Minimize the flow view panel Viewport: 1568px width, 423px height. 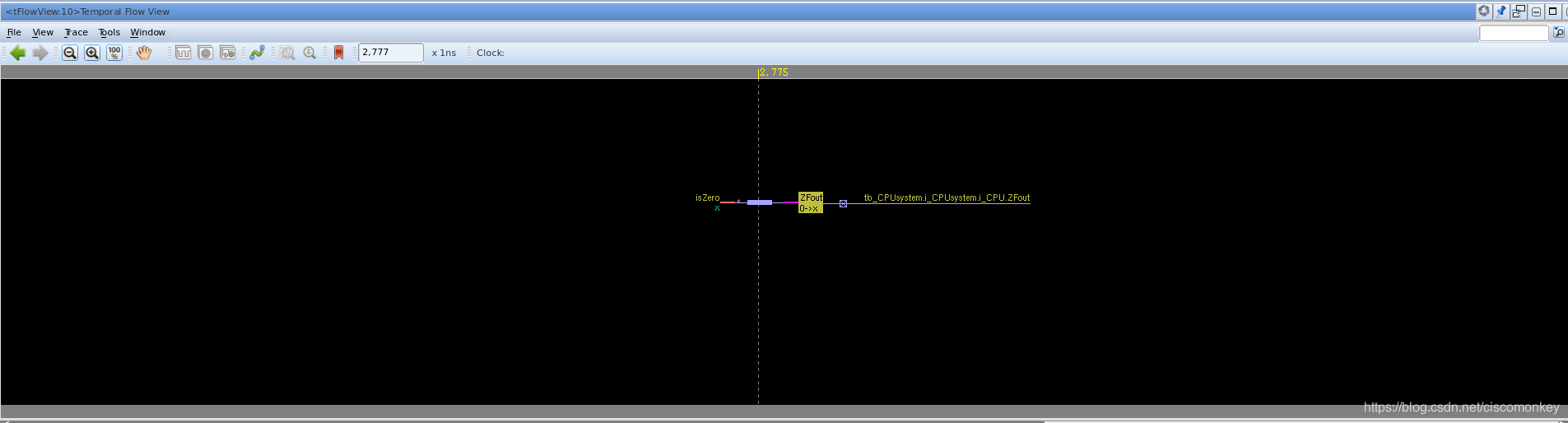(1536, 11)
